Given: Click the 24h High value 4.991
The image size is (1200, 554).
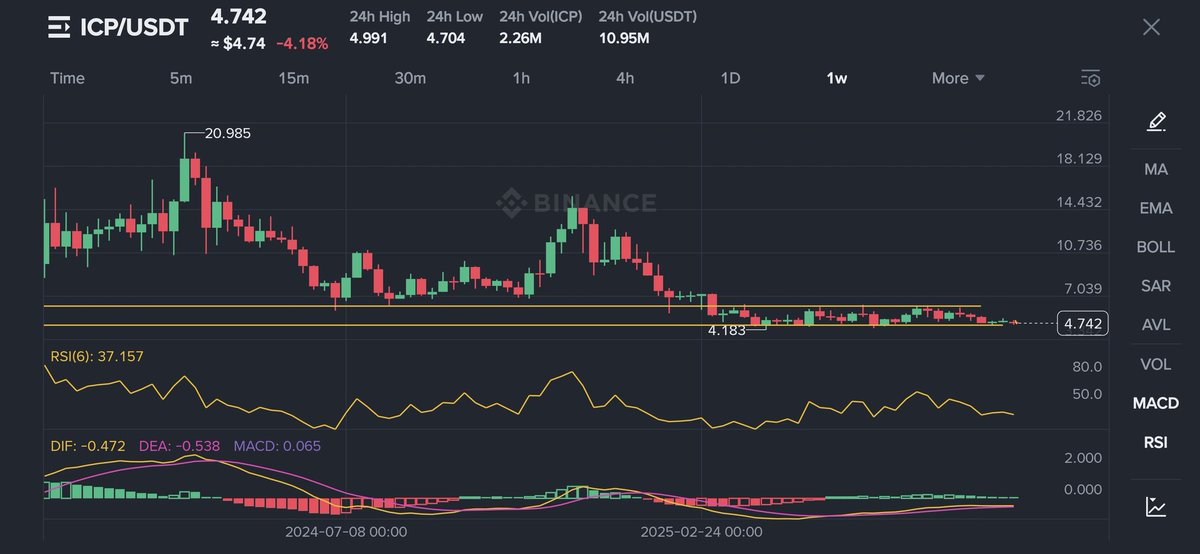Looking at the screenshot, I should tap(369, 38).
